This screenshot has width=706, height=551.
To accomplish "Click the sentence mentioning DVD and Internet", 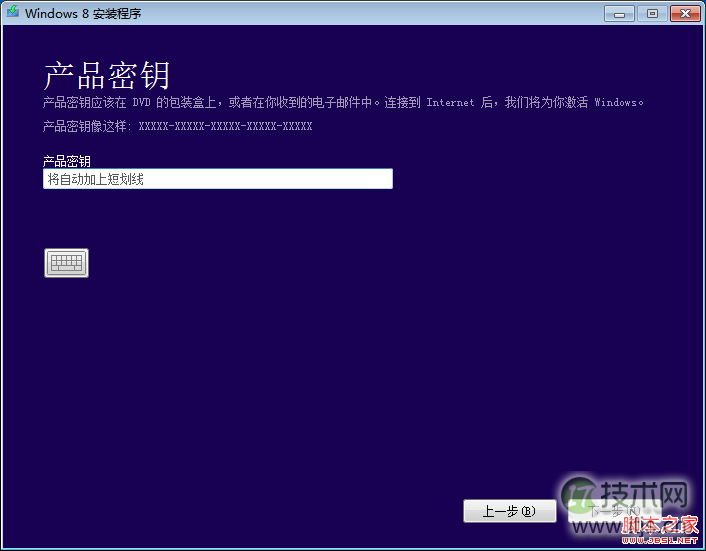I will coord(343,103).
